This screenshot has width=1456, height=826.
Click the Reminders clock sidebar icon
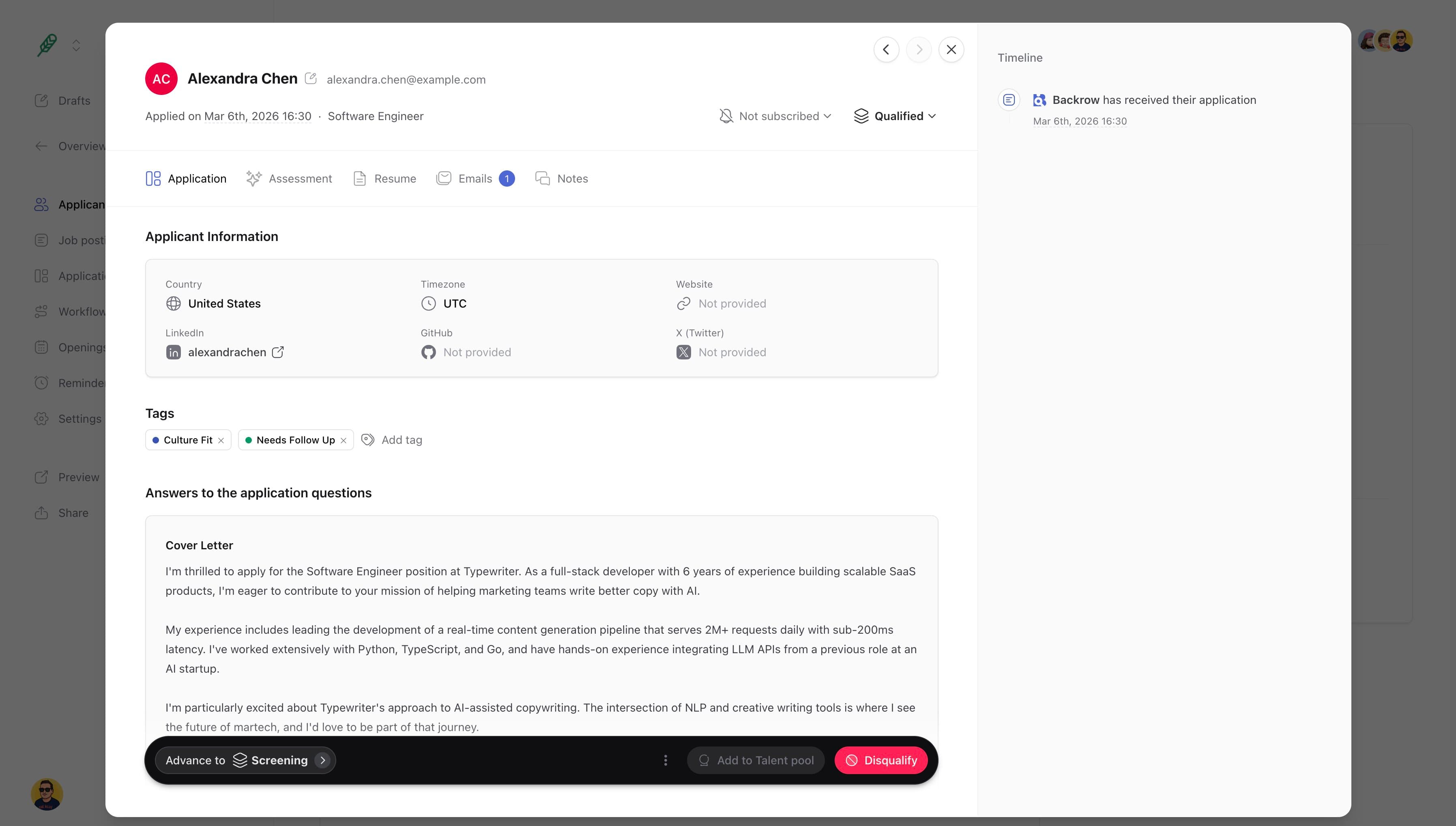41,383
